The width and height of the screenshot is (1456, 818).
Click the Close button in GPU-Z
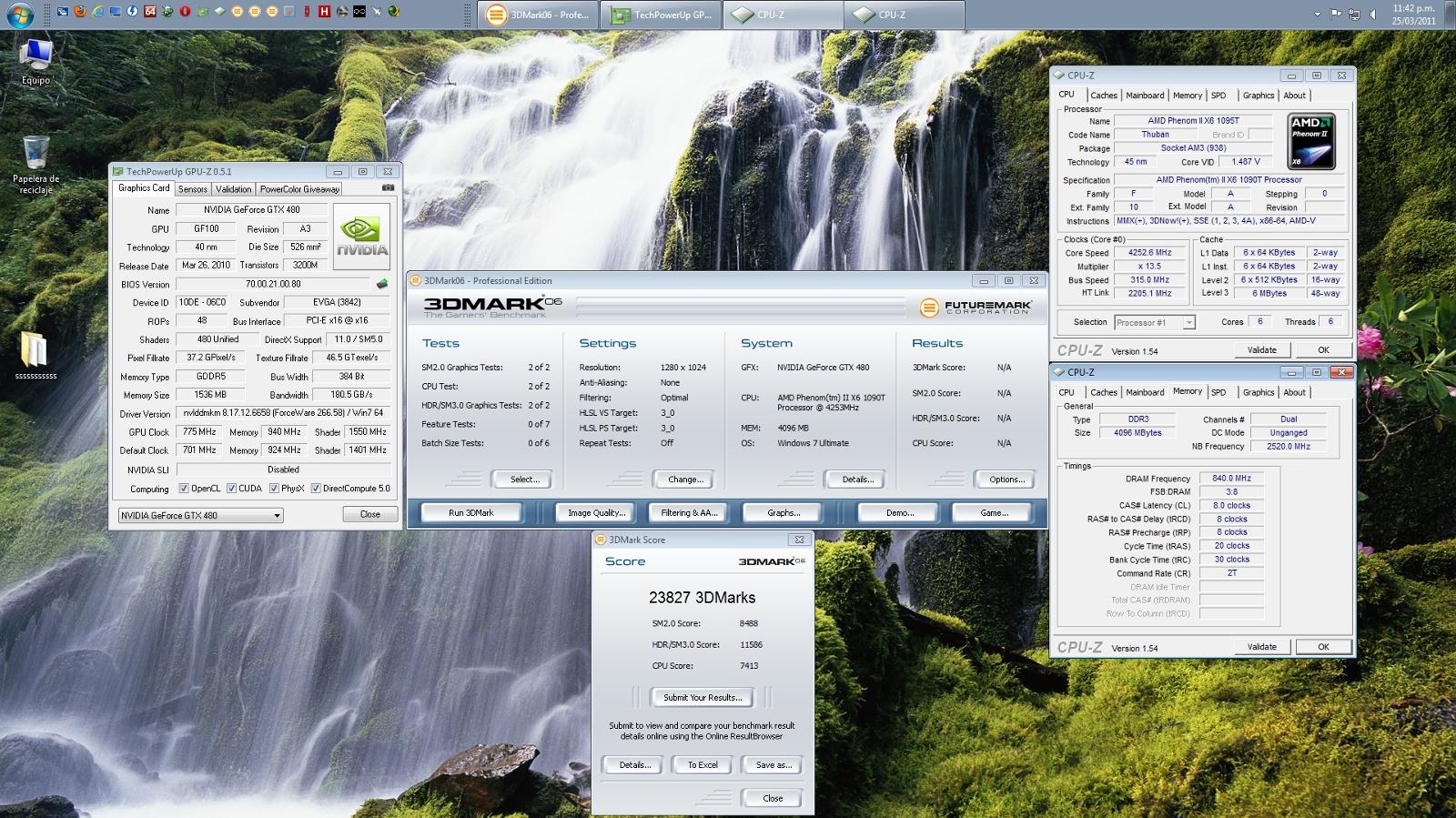click(369, 514)
